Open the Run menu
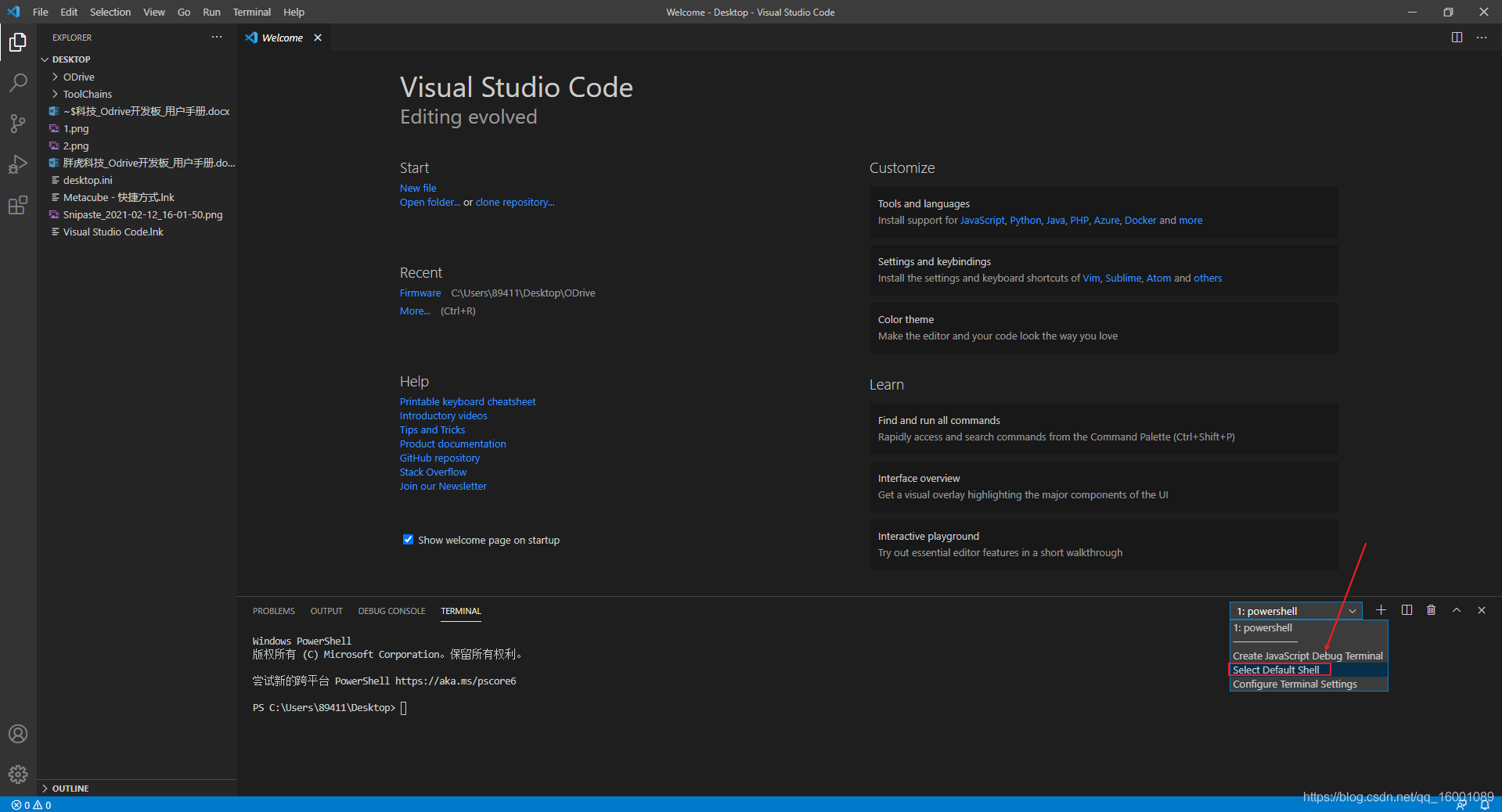 [x=211, y=12]
